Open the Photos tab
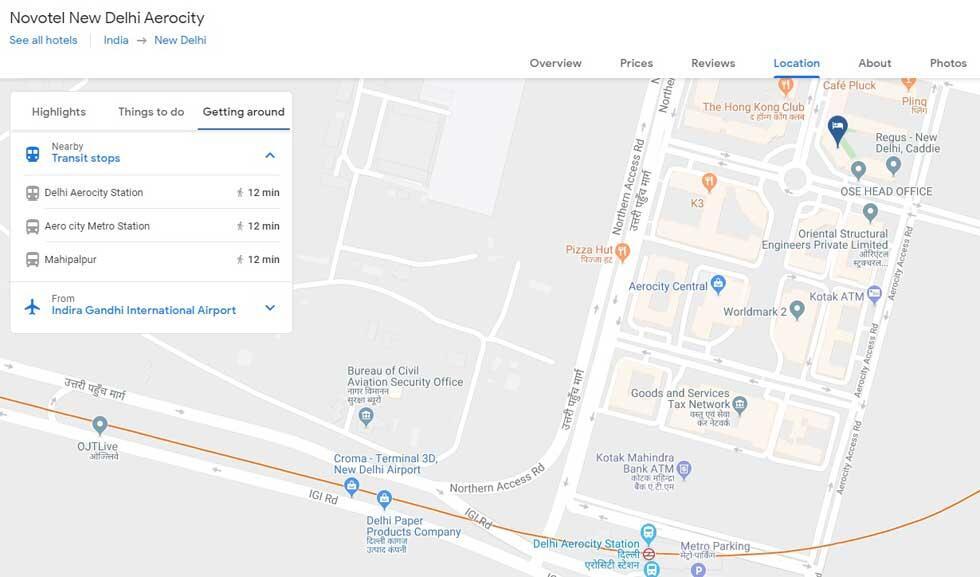Screen dimensions: 980x577 (948, 63)
